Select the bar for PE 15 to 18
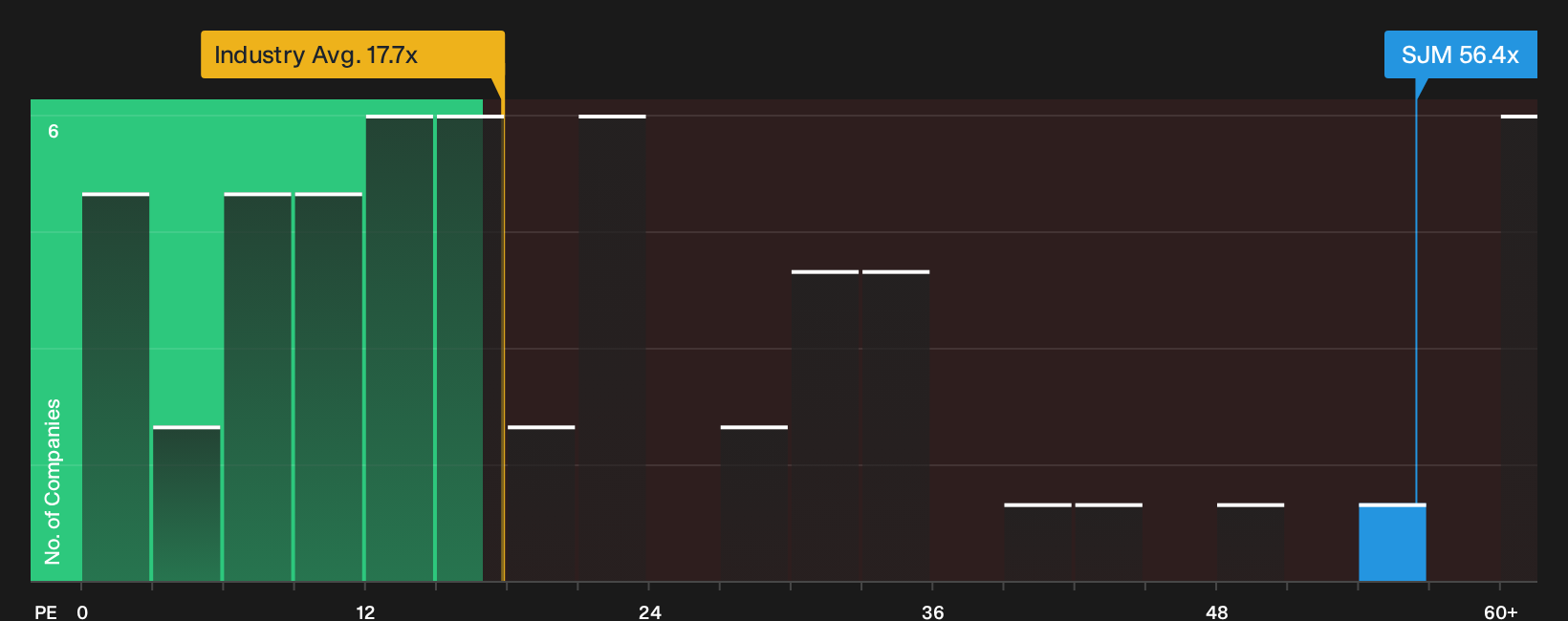 pyautogui.click(x=470, y=348)
